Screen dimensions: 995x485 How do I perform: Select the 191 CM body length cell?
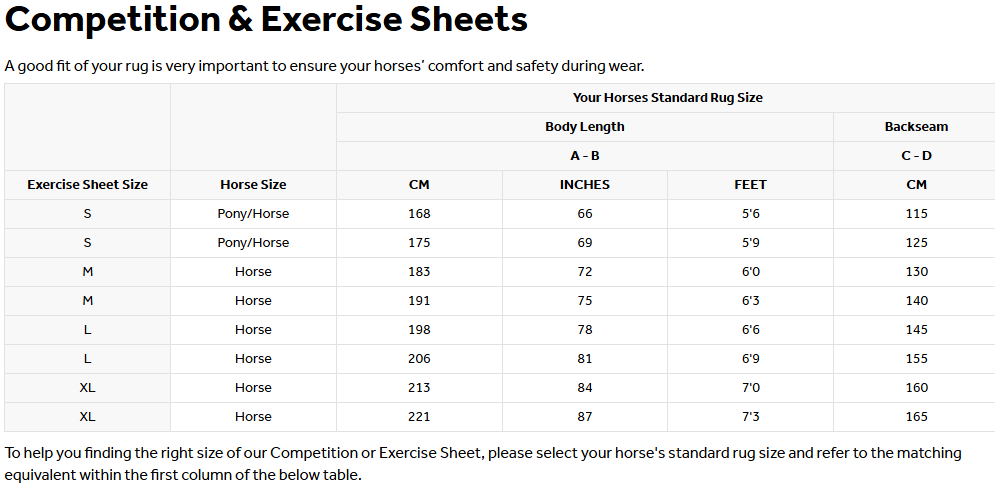pyautogui.click(x=419, y=301)
